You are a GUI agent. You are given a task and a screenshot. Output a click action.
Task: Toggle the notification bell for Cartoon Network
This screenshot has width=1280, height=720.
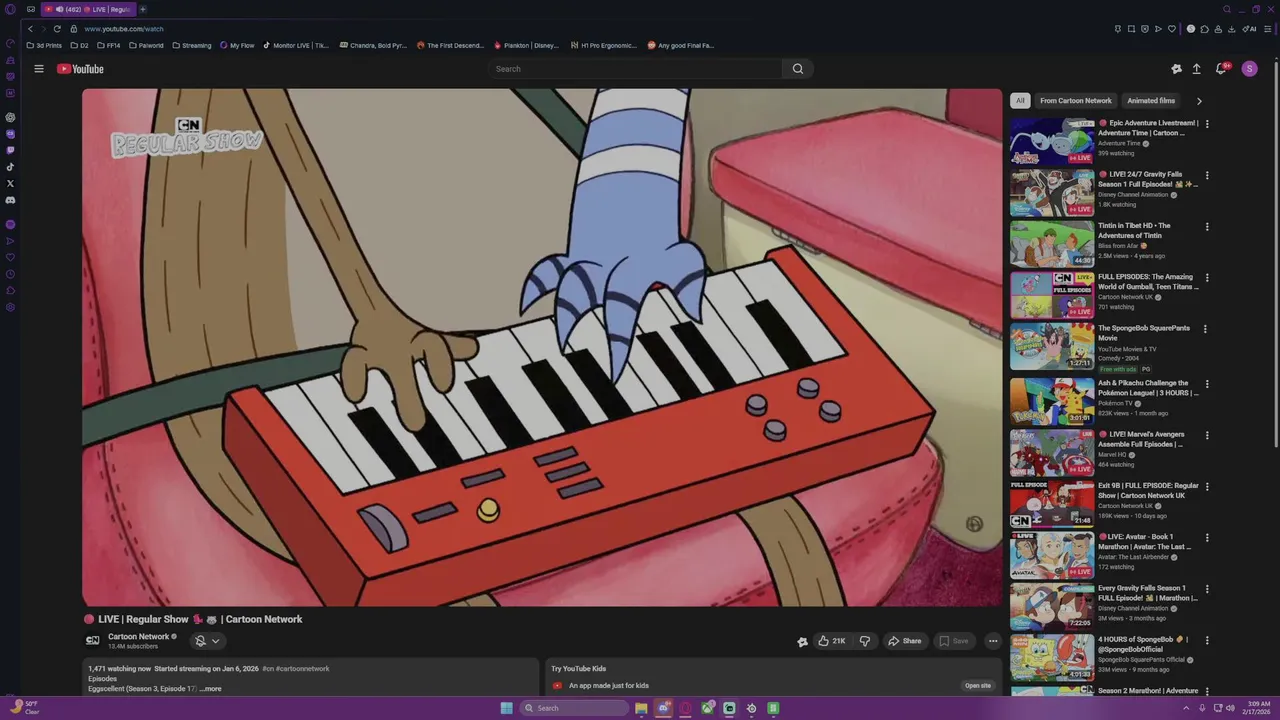coord(200,641)
